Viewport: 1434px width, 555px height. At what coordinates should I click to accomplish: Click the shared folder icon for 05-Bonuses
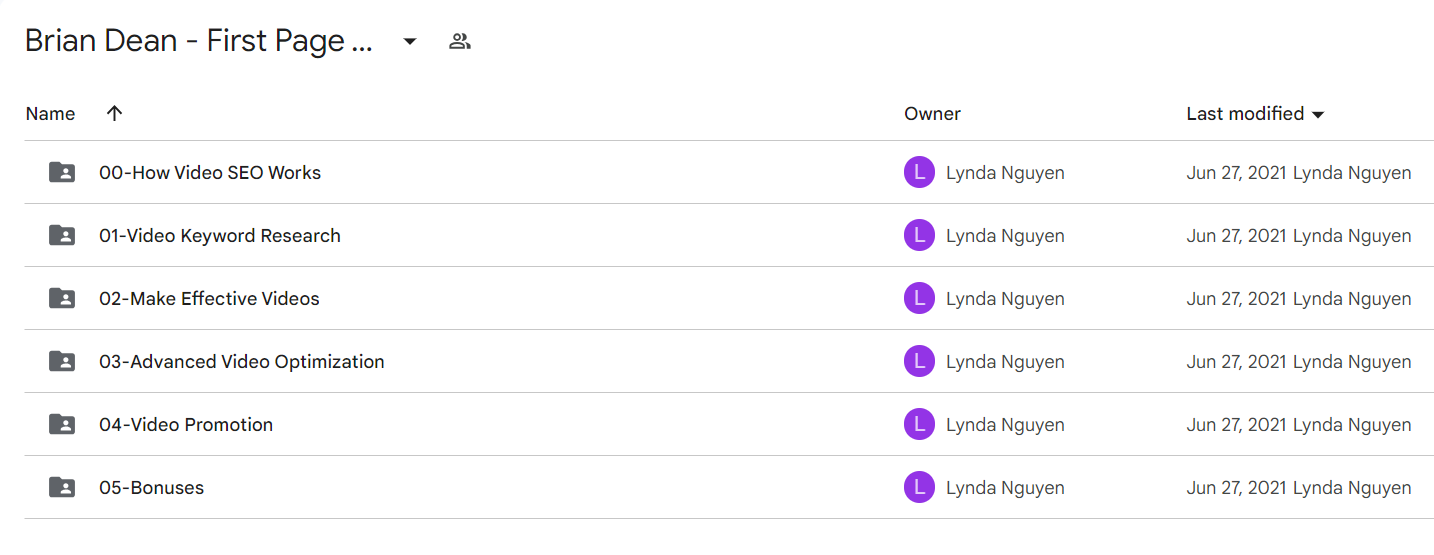62,487
